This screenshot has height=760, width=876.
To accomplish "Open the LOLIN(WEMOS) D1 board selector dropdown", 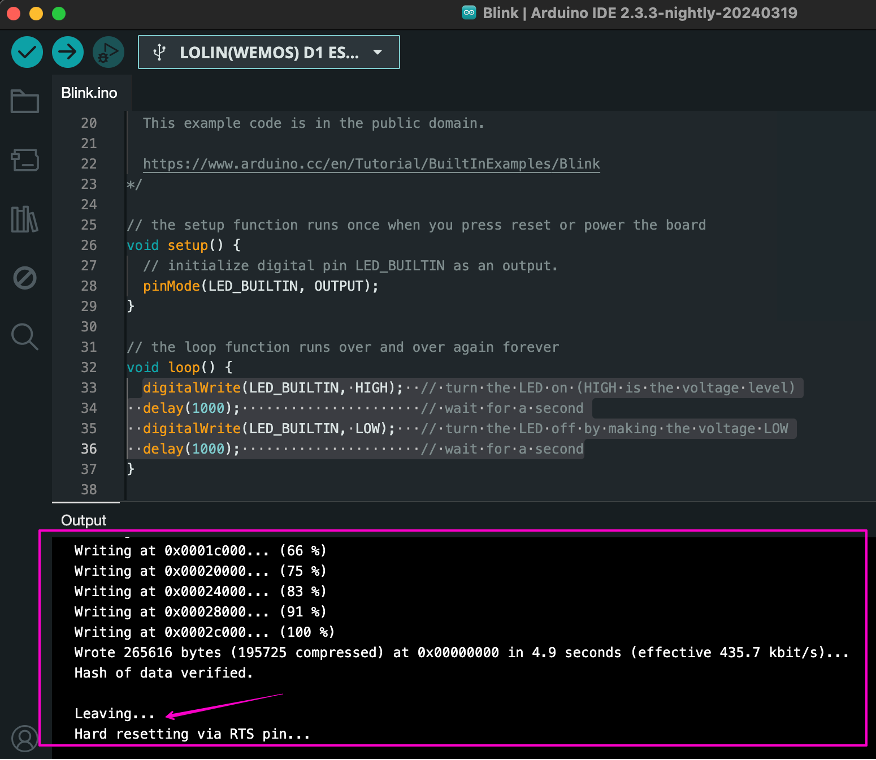I will tap(268, 52).
